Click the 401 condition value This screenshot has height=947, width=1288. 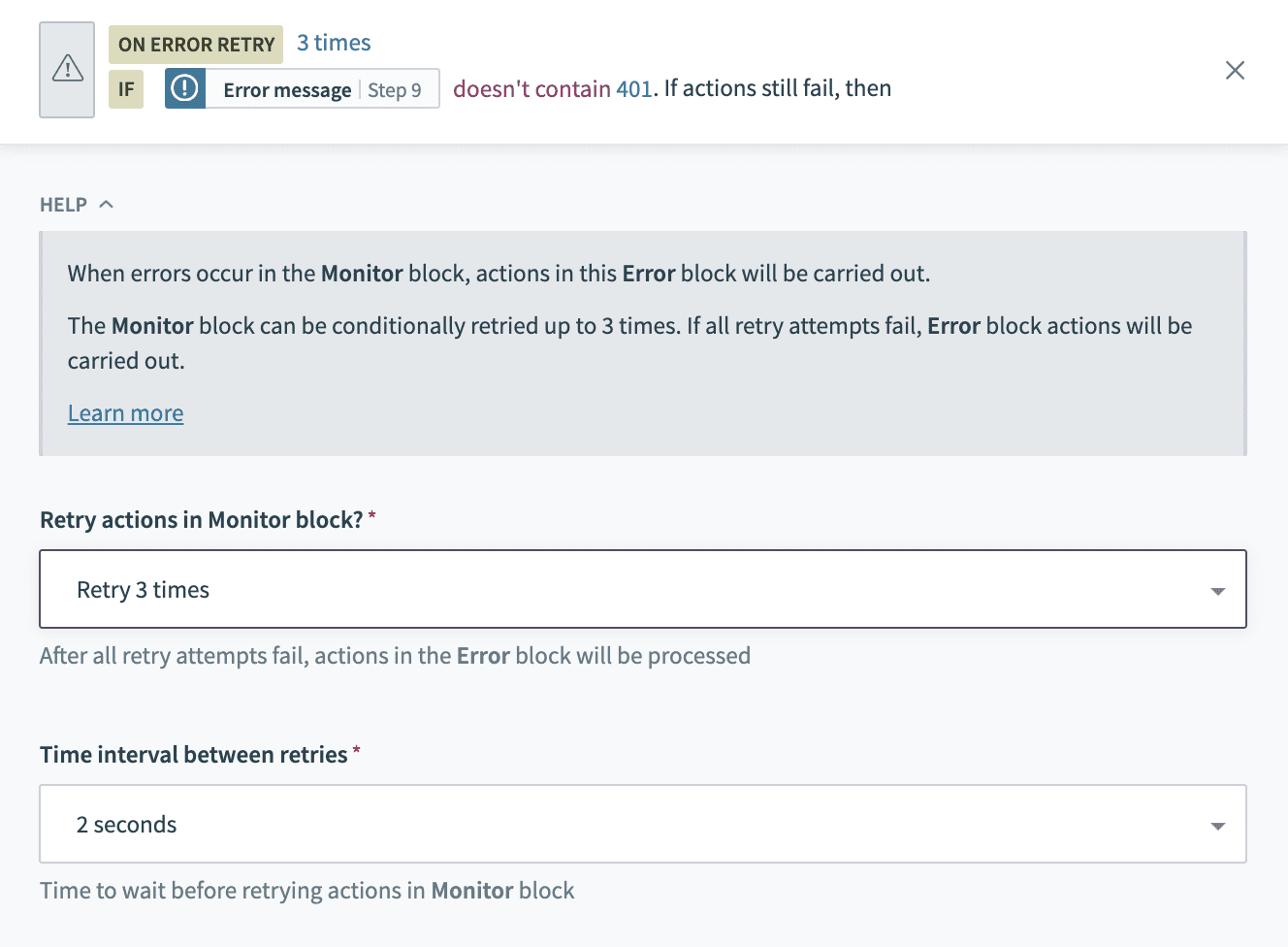point(633,89)
